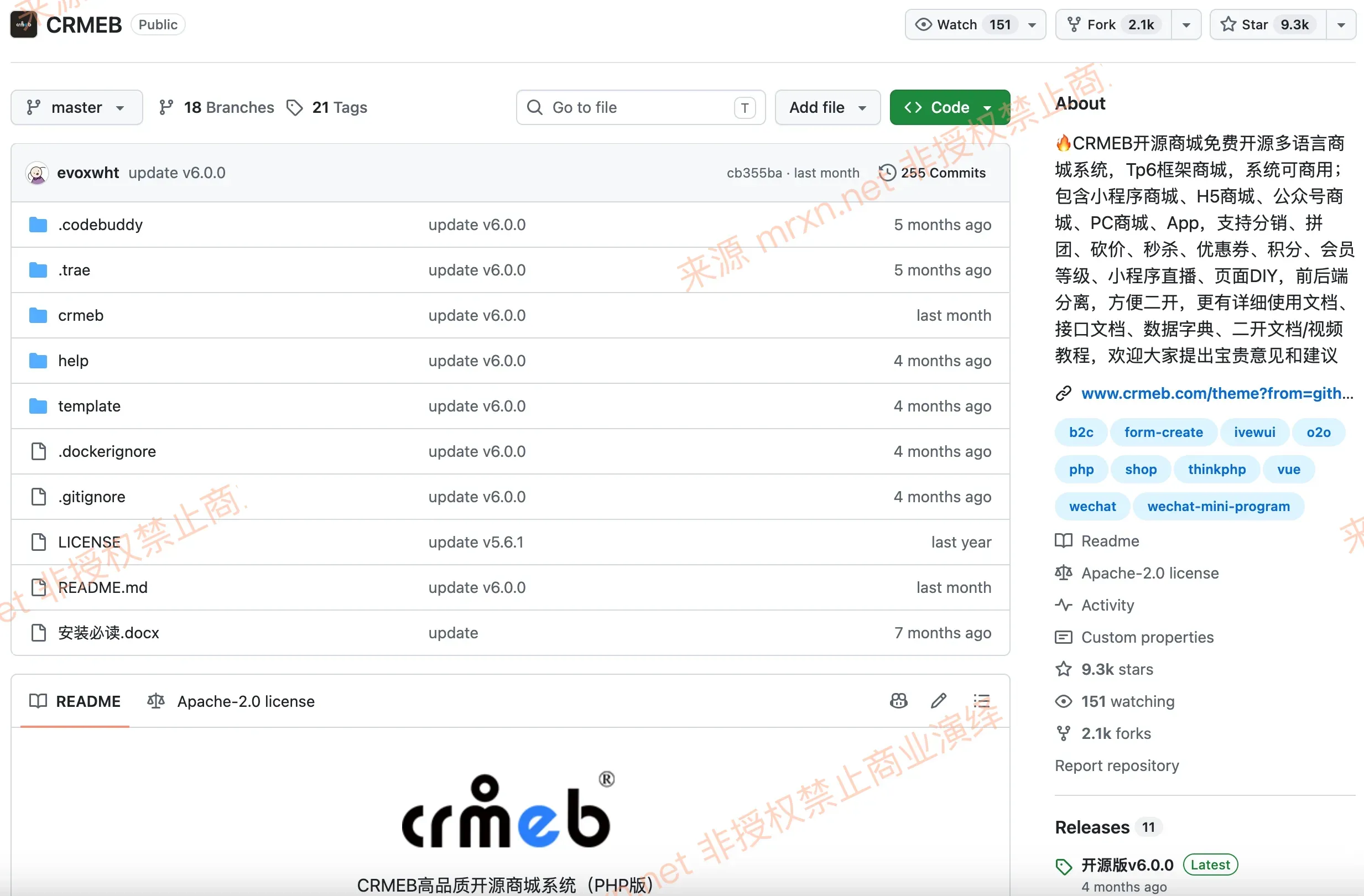Screen dimensions: 1364x896
Task: Click the license scale icon in About
Action: (x=1064, y=572)
